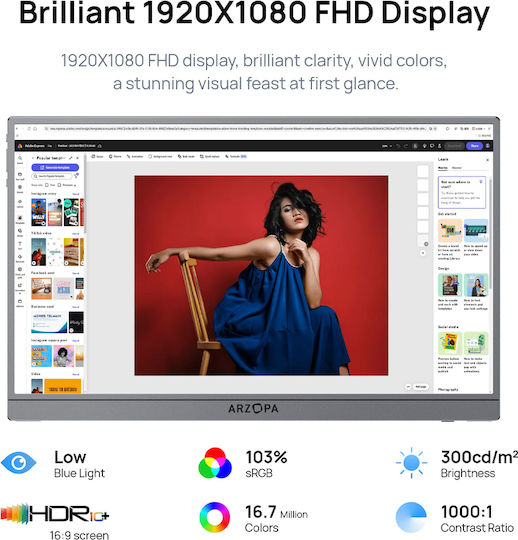Image resolution: width=518 pixels, height=540 pixels.
Task: Select the blue wave business card template
Action: pos(49,322)
